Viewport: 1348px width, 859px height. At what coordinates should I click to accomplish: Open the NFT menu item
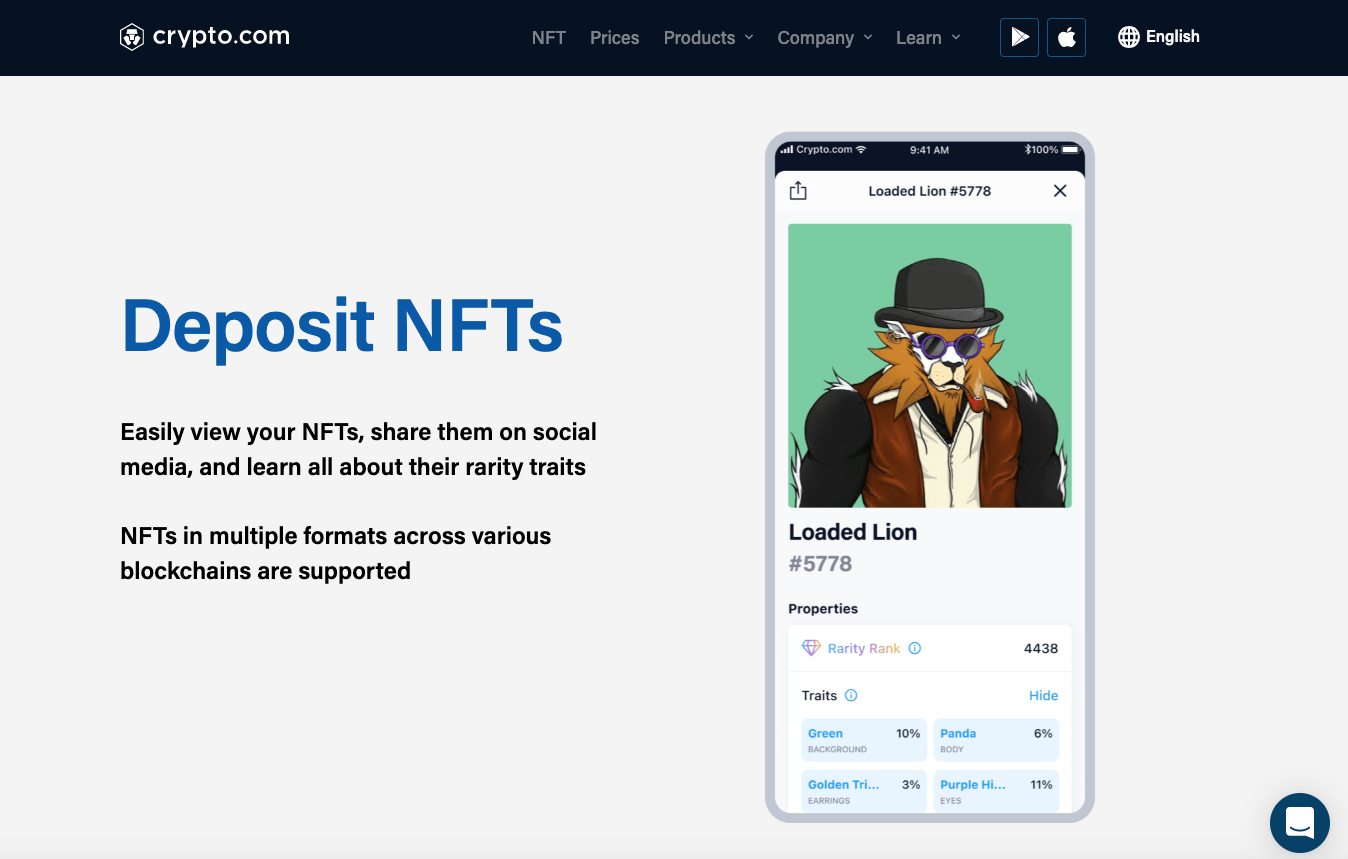click(x=549, y=38)
